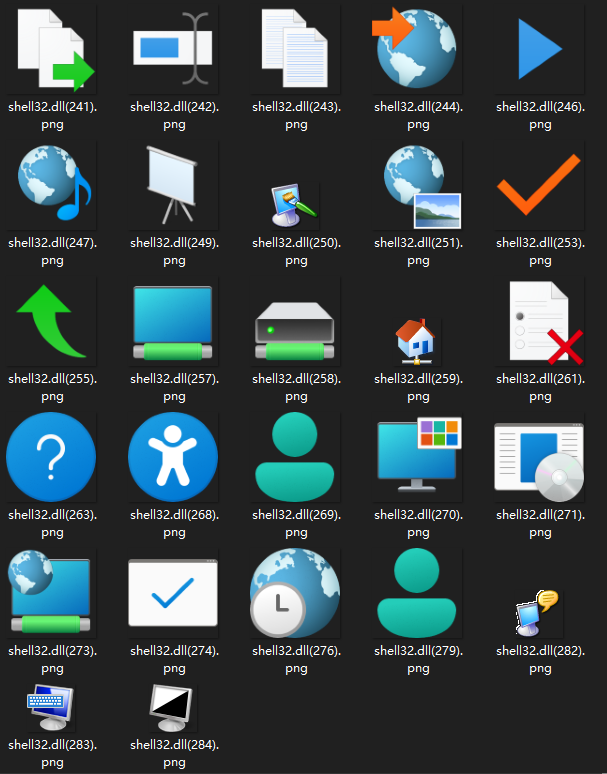The image size is (607, 774).
Task: Click the file name shell32.dll(250).png
Action: [x=297, y=252]
